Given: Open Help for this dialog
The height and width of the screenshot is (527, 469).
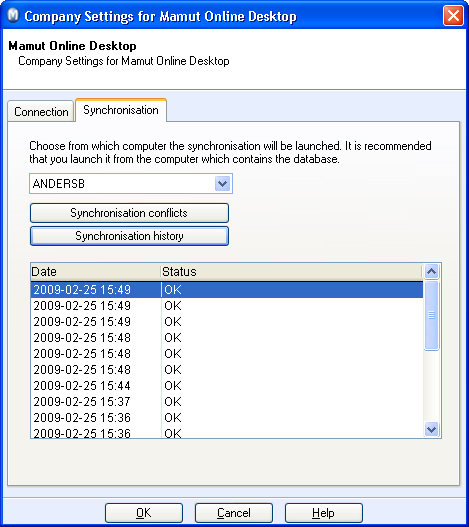Looking at the screenshot, I should 324,513.
